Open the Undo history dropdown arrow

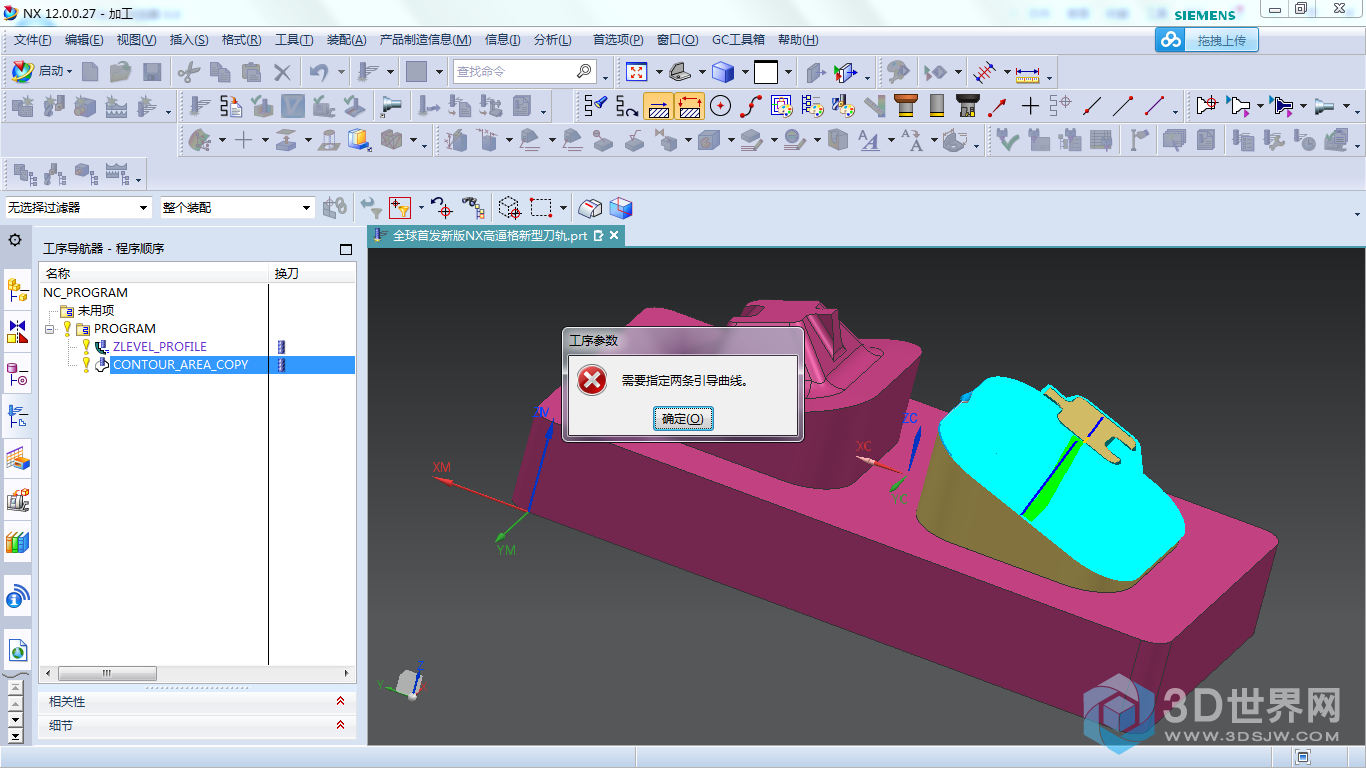[x=341, y=72]
